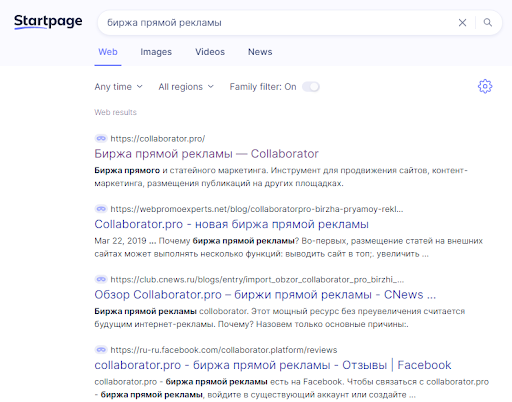Click the https://collaborator.pro/ URL text
Viewport: 512px width, 402px height.
(157, 139)
